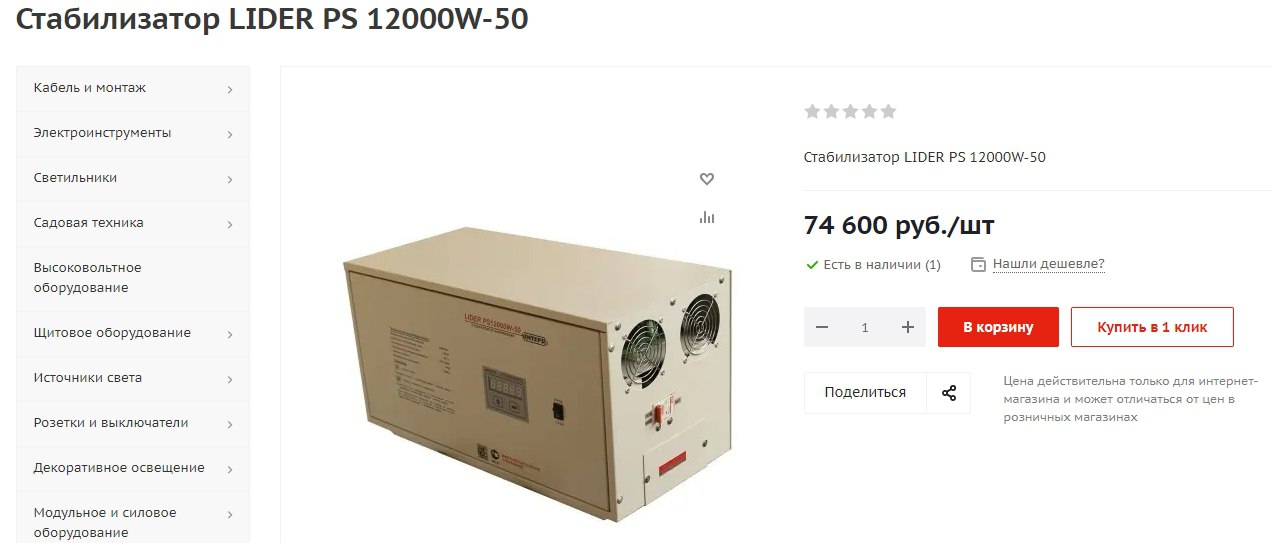1272x543 pixels.
Task: Click the share network icon
Action: (x=949, y=392)
